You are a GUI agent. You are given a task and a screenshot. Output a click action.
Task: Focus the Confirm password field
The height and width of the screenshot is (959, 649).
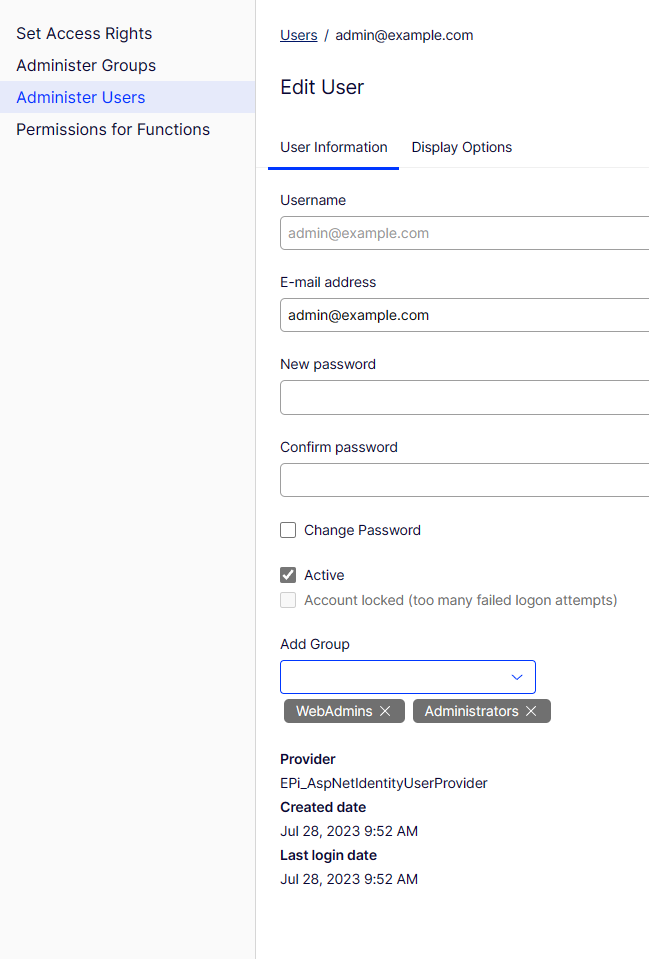click(x=464, y=480)
